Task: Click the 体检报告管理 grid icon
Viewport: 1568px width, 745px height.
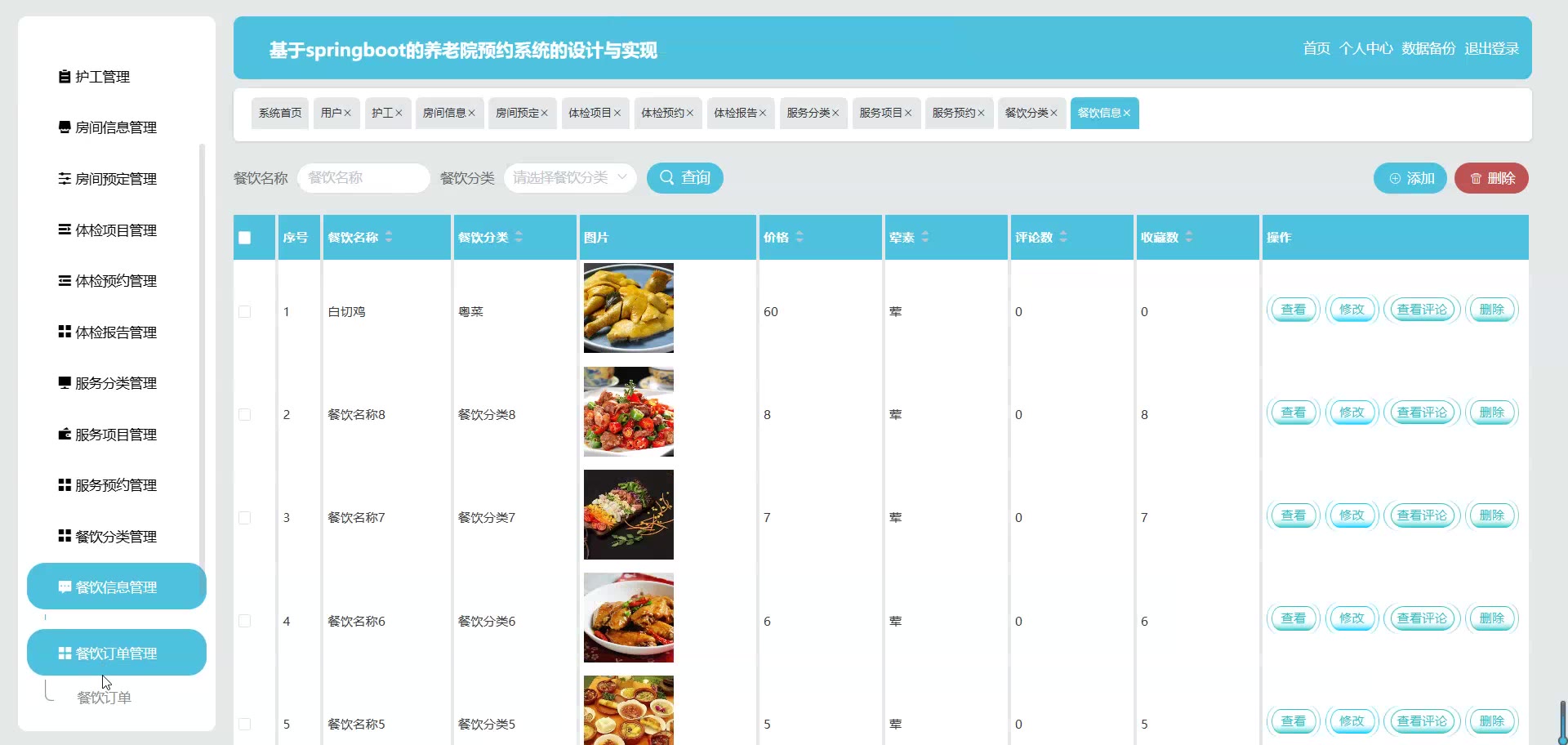Action: (65, 332)
